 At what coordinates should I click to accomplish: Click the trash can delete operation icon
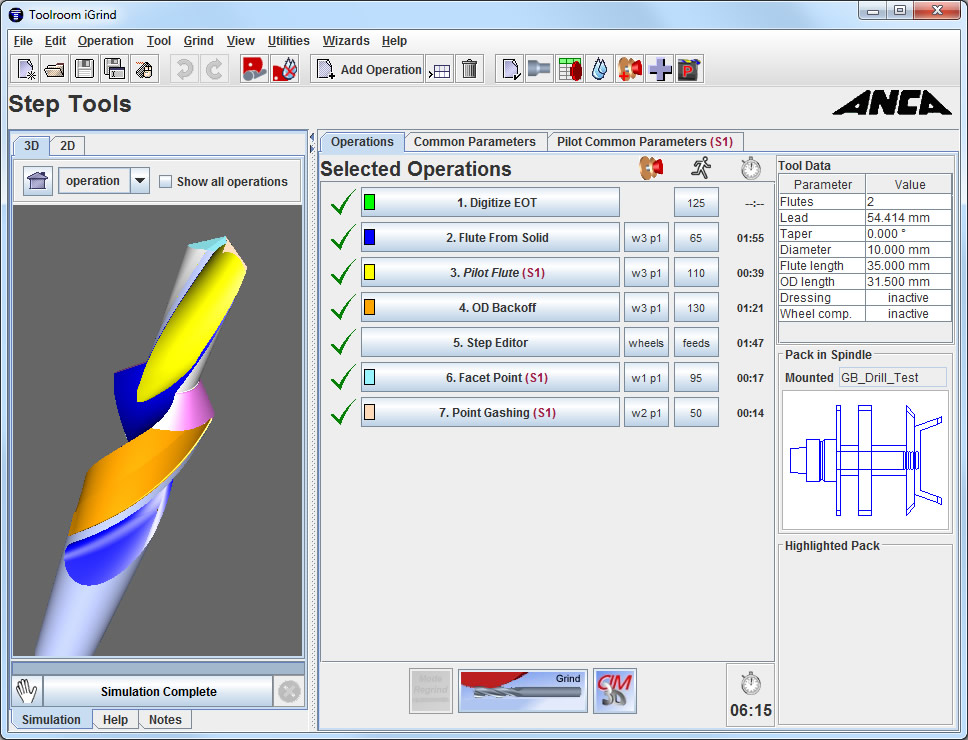tap(469, 69)
